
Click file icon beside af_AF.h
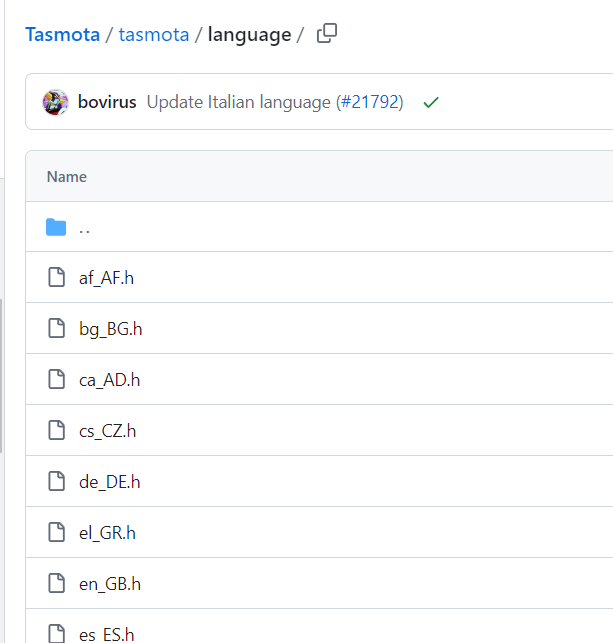click(57, 277)
